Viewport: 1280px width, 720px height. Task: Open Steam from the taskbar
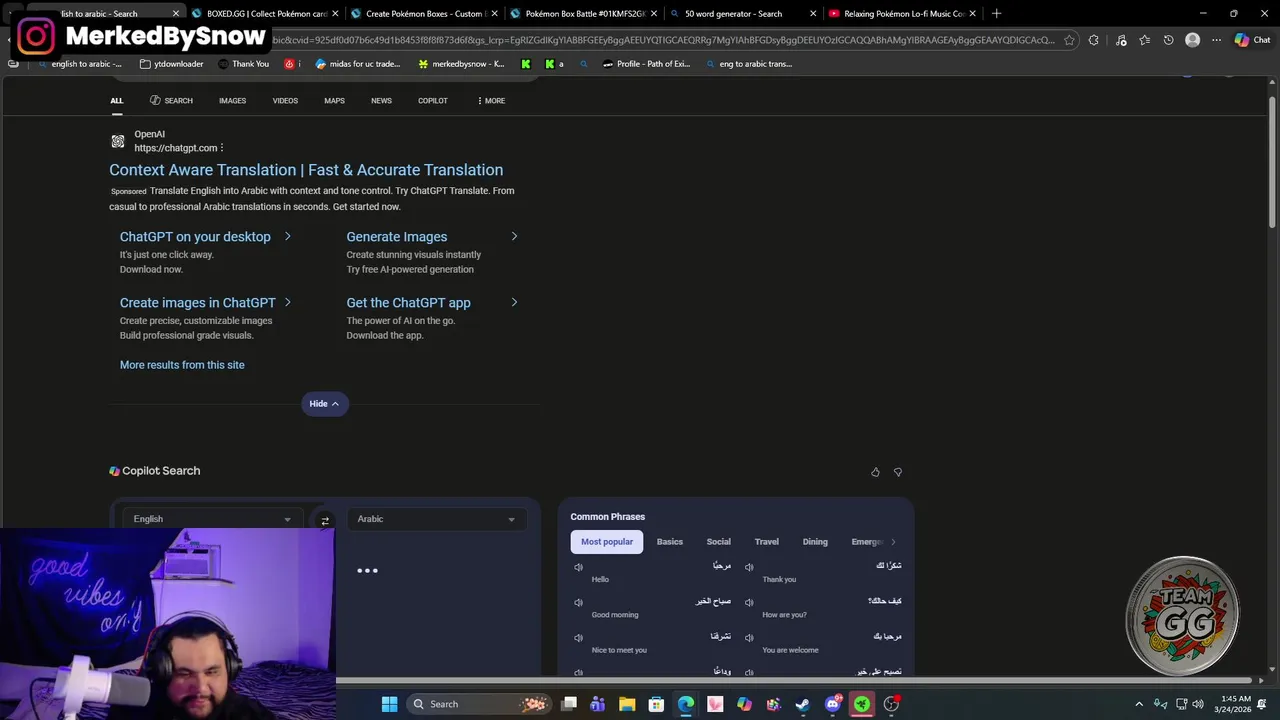click(x=802, y=704)
